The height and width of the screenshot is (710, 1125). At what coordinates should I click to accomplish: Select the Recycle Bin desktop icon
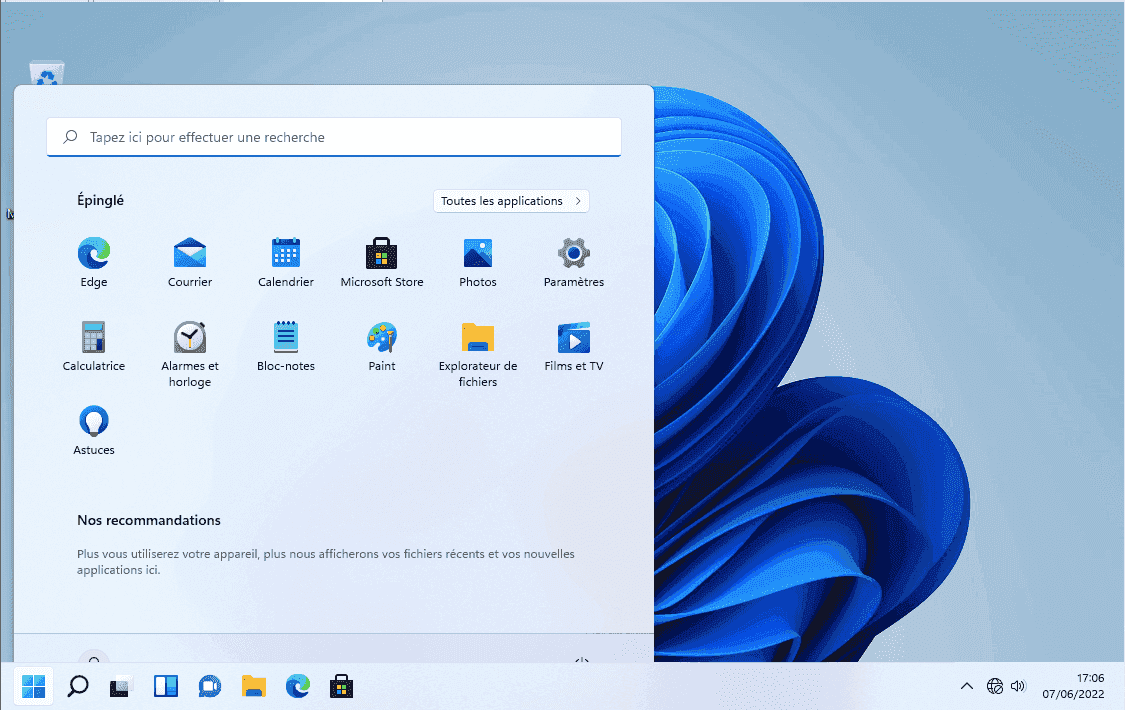(47, 73)
